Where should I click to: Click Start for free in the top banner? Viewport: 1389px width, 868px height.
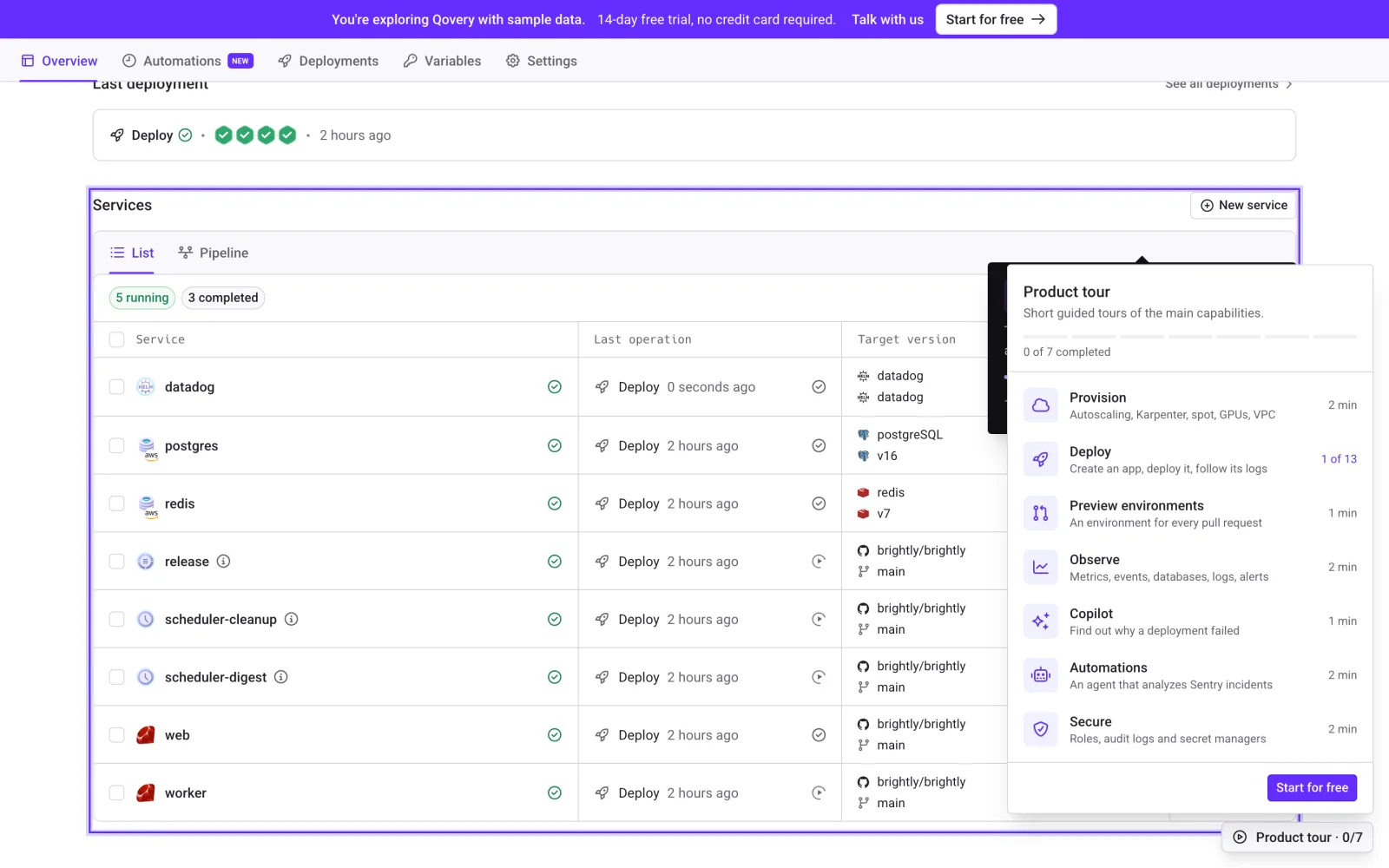point(996,19)
